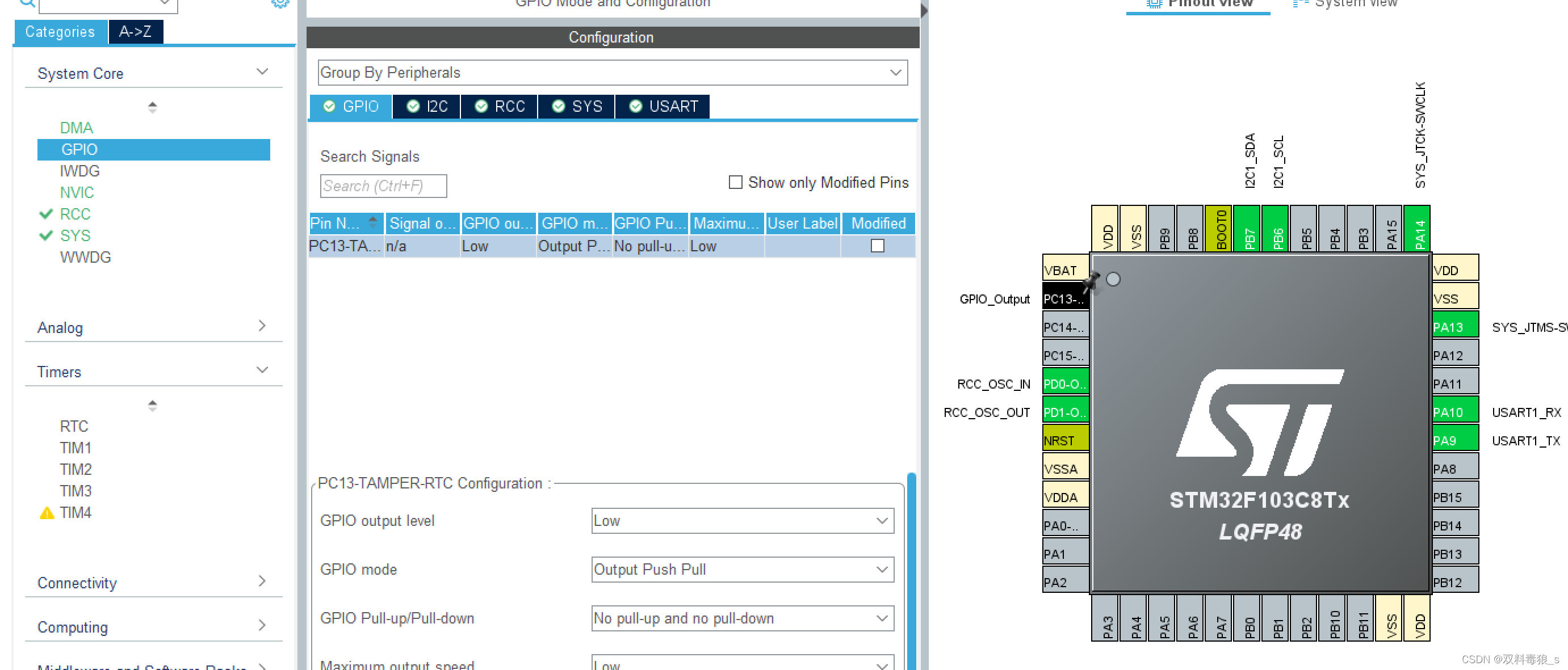
Task: Click the panel collapse arrow beside Configuration
Action: (x=924, y=10)
